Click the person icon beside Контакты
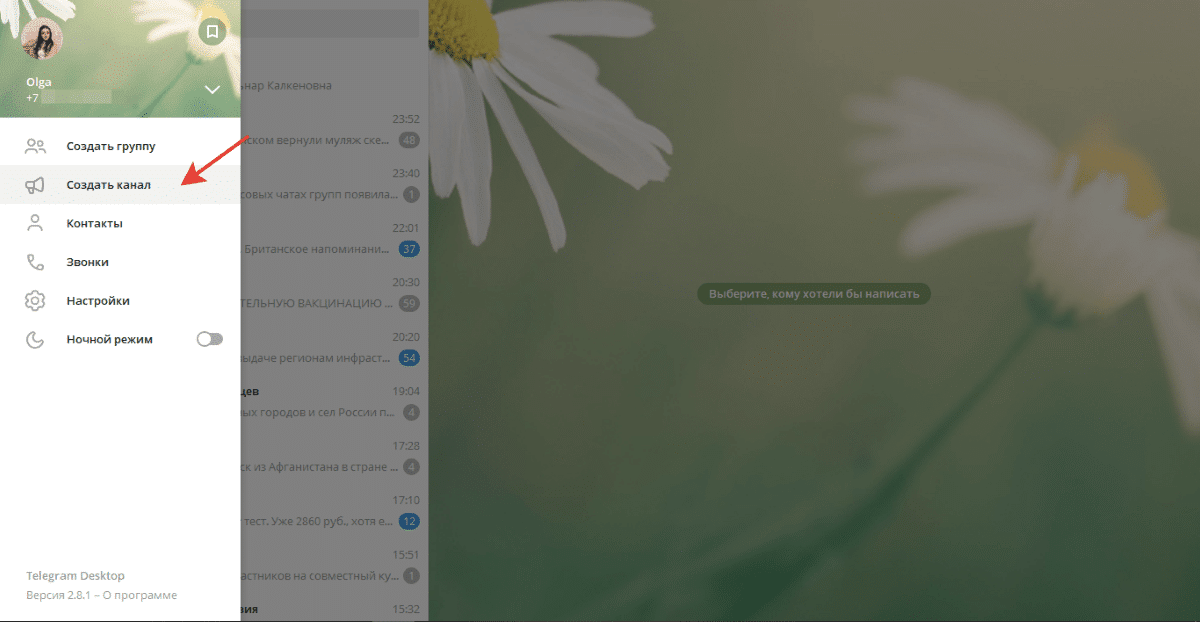The width and height of the screenshot is (1200, 622). (x=35, y=223)
